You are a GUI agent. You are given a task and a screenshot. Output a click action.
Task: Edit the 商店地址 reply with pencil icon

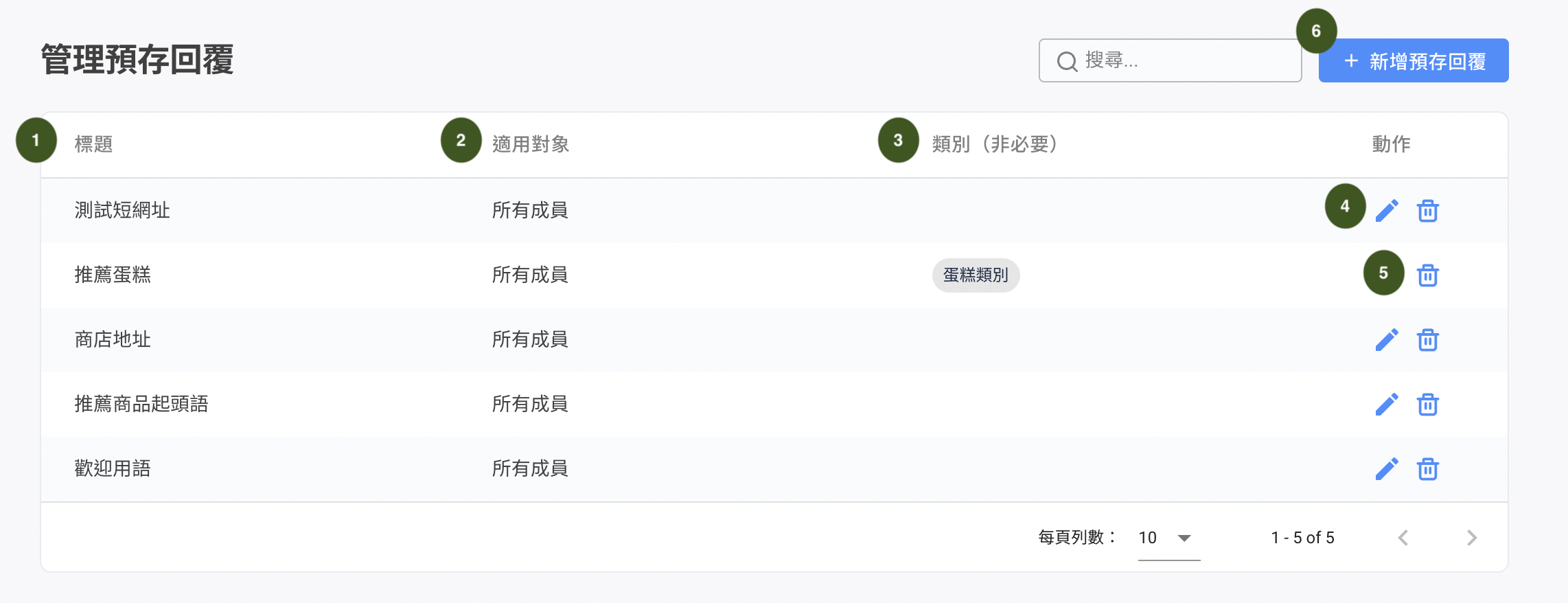point(1387,340)
